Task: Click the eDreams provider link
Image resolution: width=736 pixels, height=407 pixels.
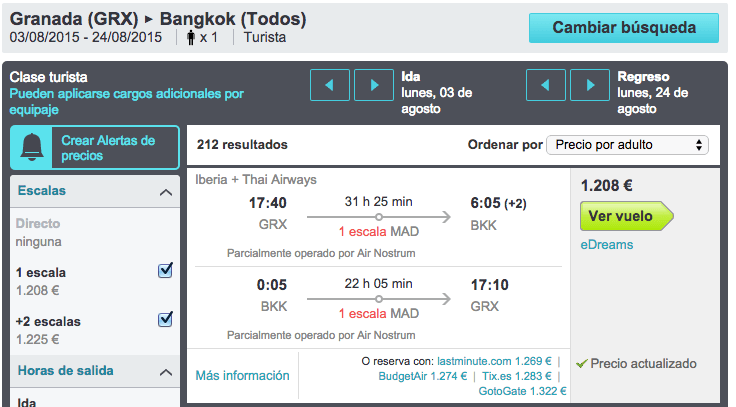Action: click(606, 245)
